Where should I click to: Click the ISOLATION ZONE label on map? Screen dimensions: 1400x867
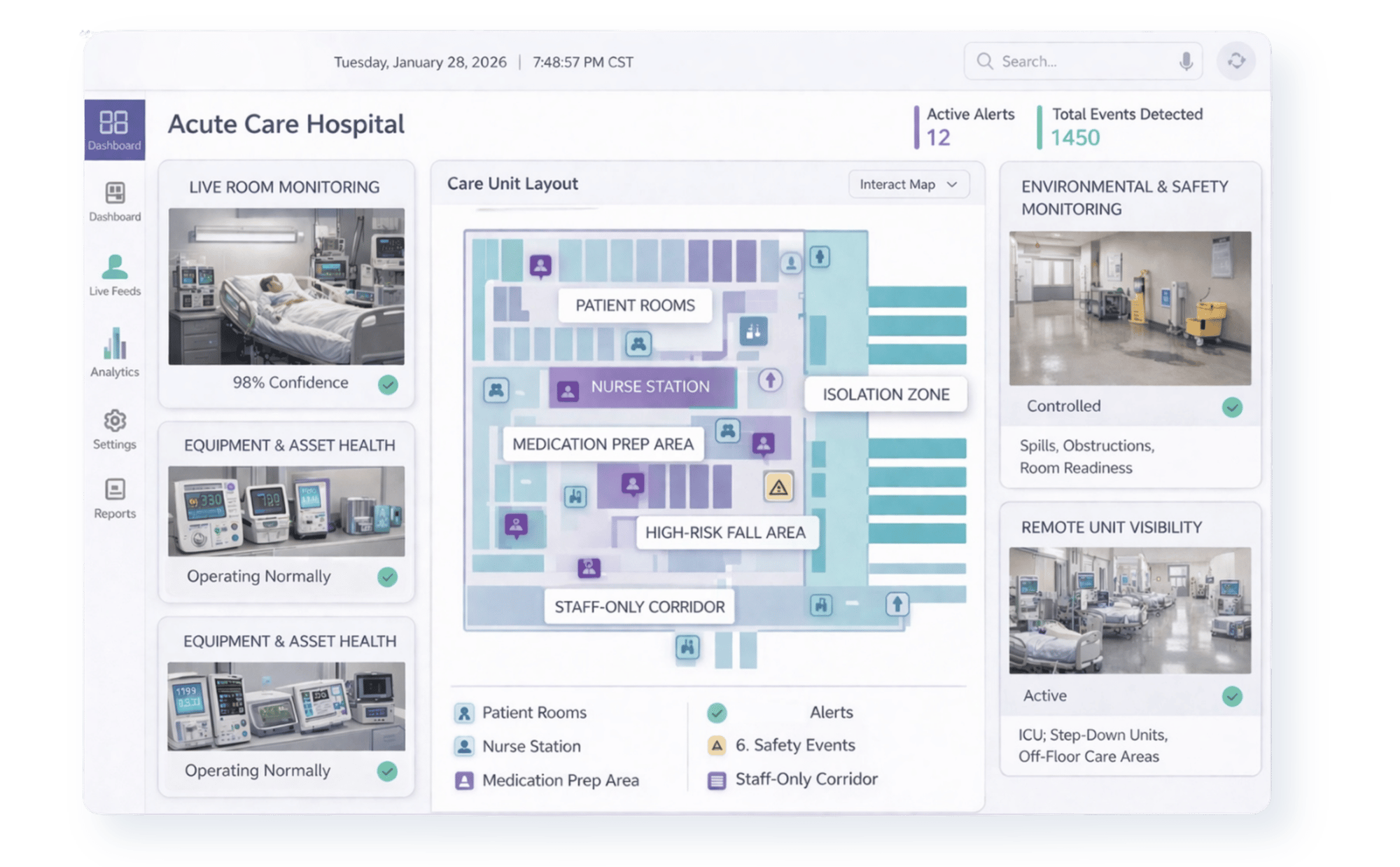click(885, 394)
